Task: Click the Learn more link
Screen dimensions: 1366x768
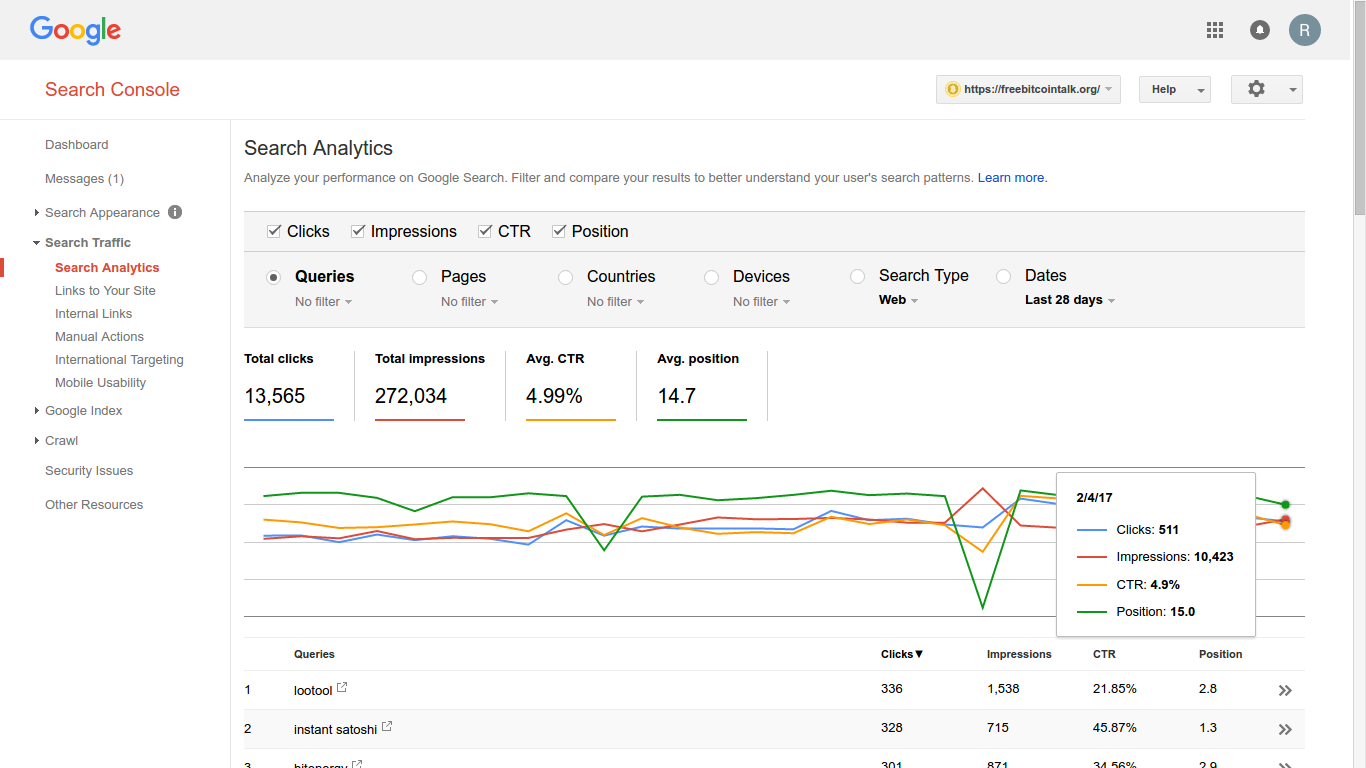Action: (1012, 178)
